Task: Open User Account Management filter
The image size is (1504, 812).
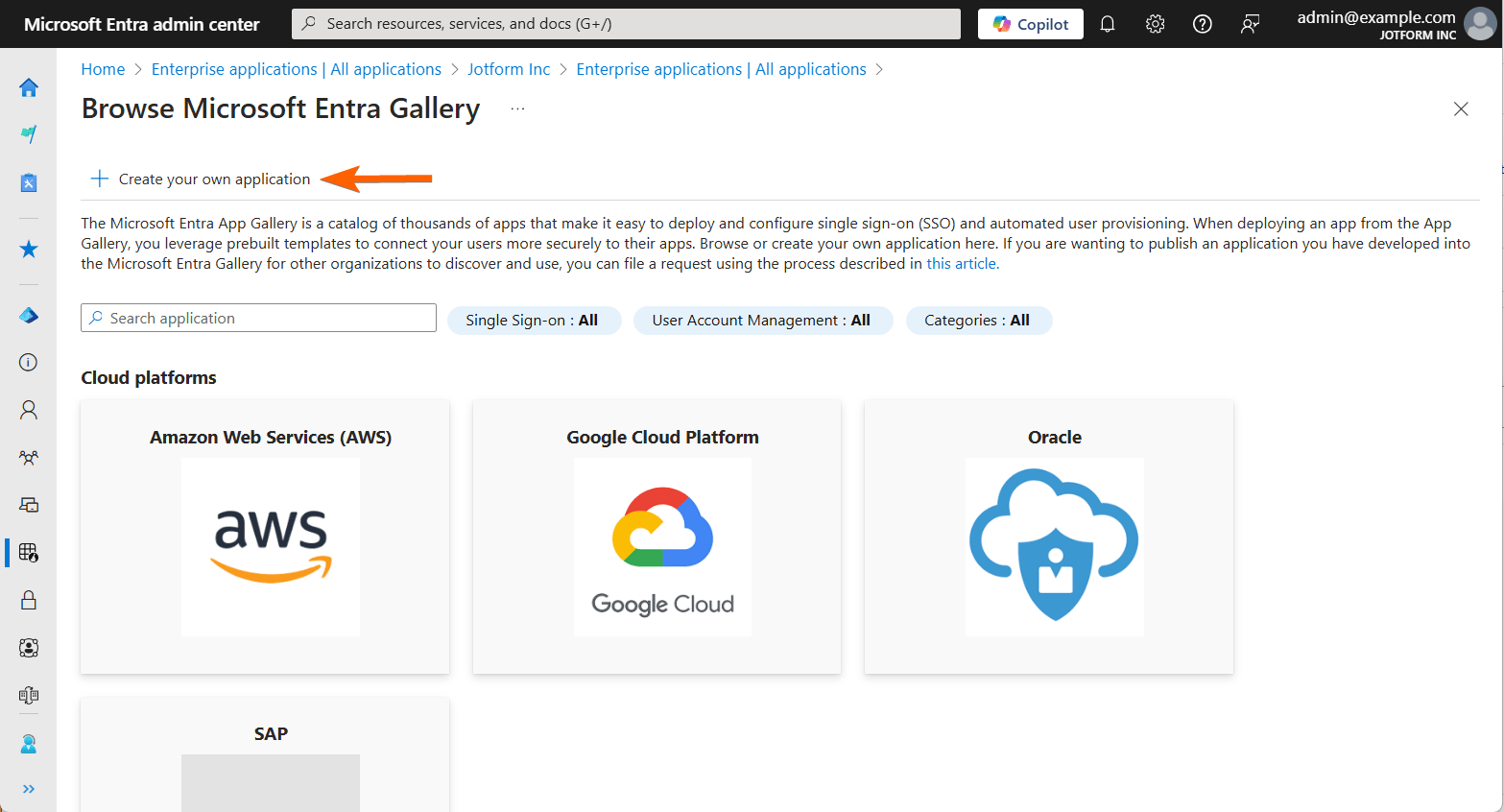Action: click(x=762, y=321)
